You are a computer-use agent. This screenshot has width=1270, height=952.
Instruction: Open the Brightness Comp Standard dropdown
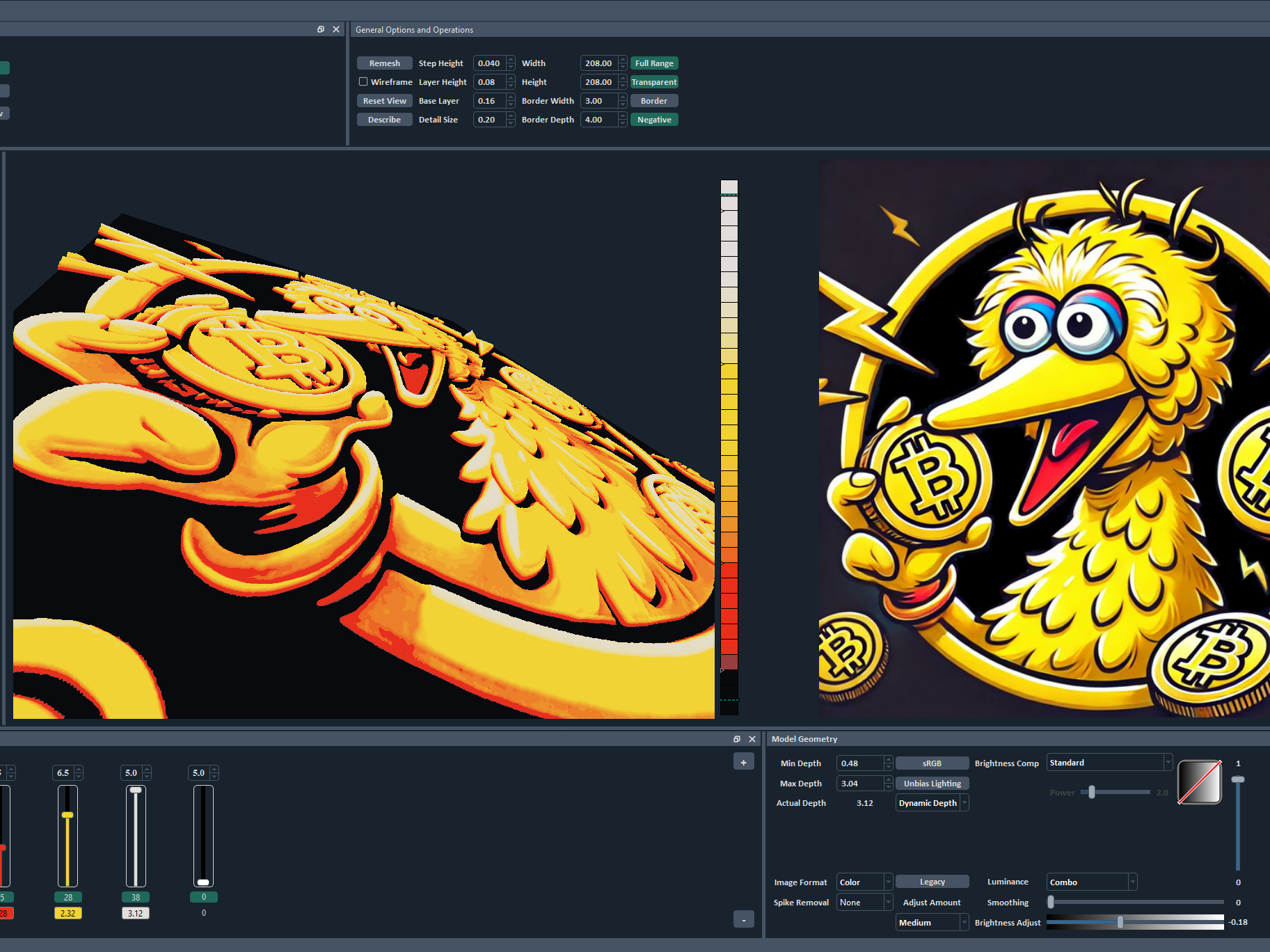coord(1109,763)
